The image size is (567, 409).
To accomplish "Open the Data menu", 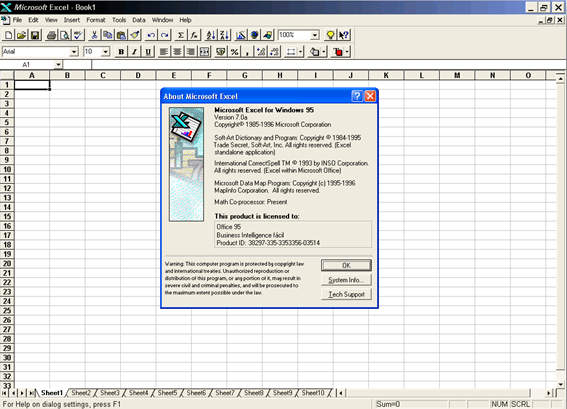I will [x=138, y=20].
